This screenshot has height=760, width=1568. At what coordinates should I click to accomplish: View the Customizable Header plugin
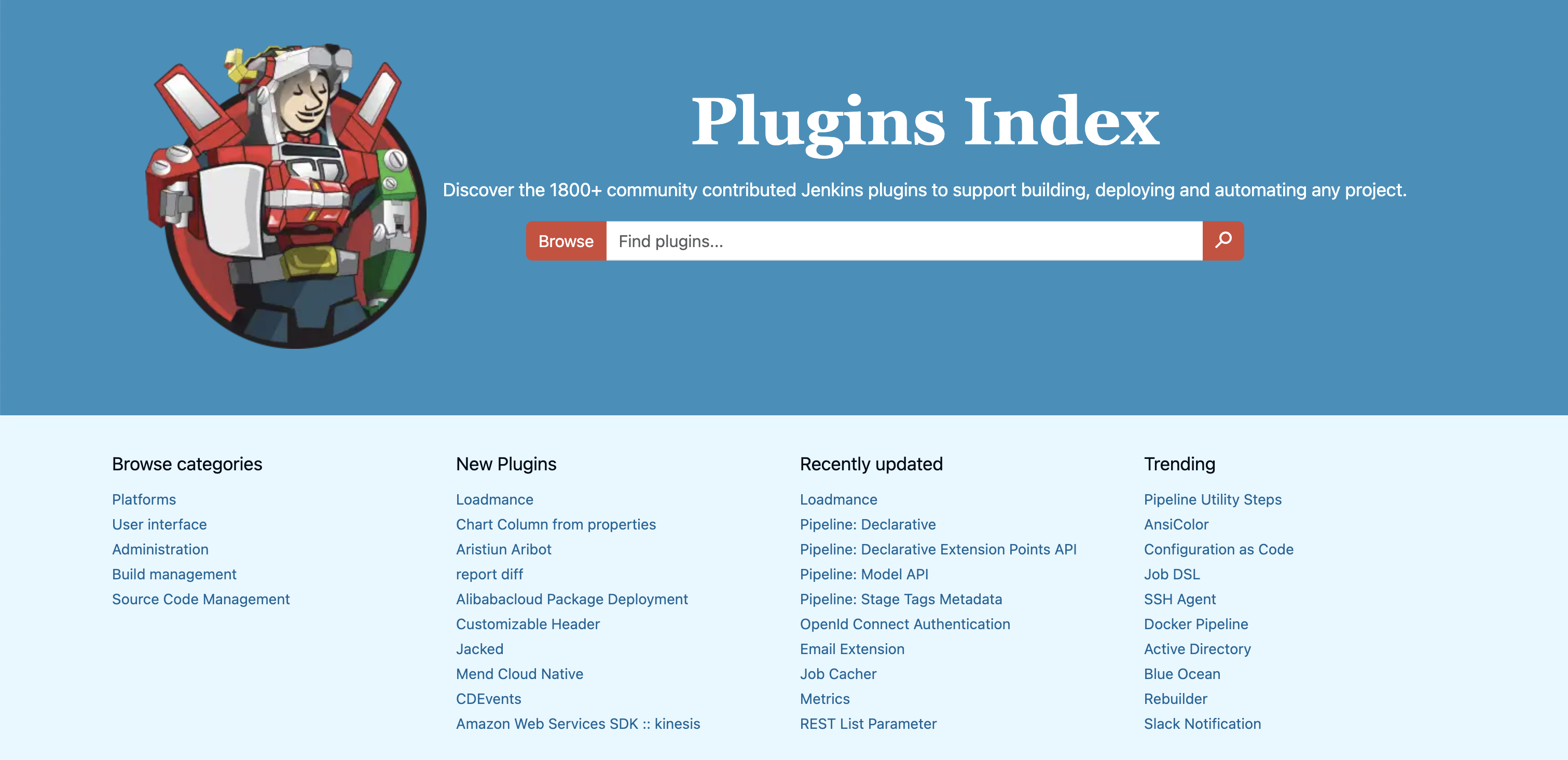[x=527, y=624]
